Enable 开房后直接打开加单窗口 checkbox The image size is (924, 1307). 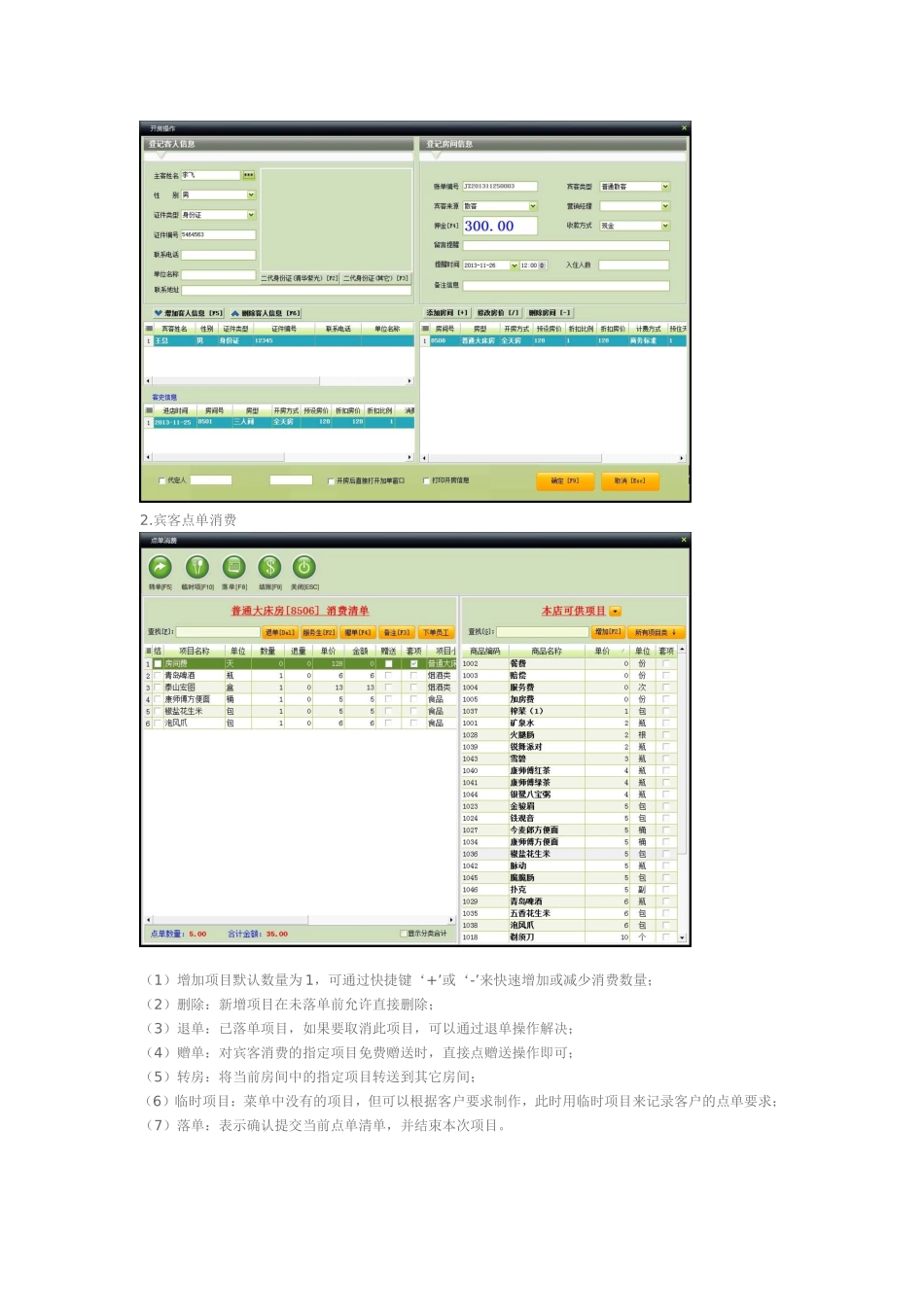pyautogui.click(x=331, y=480)
